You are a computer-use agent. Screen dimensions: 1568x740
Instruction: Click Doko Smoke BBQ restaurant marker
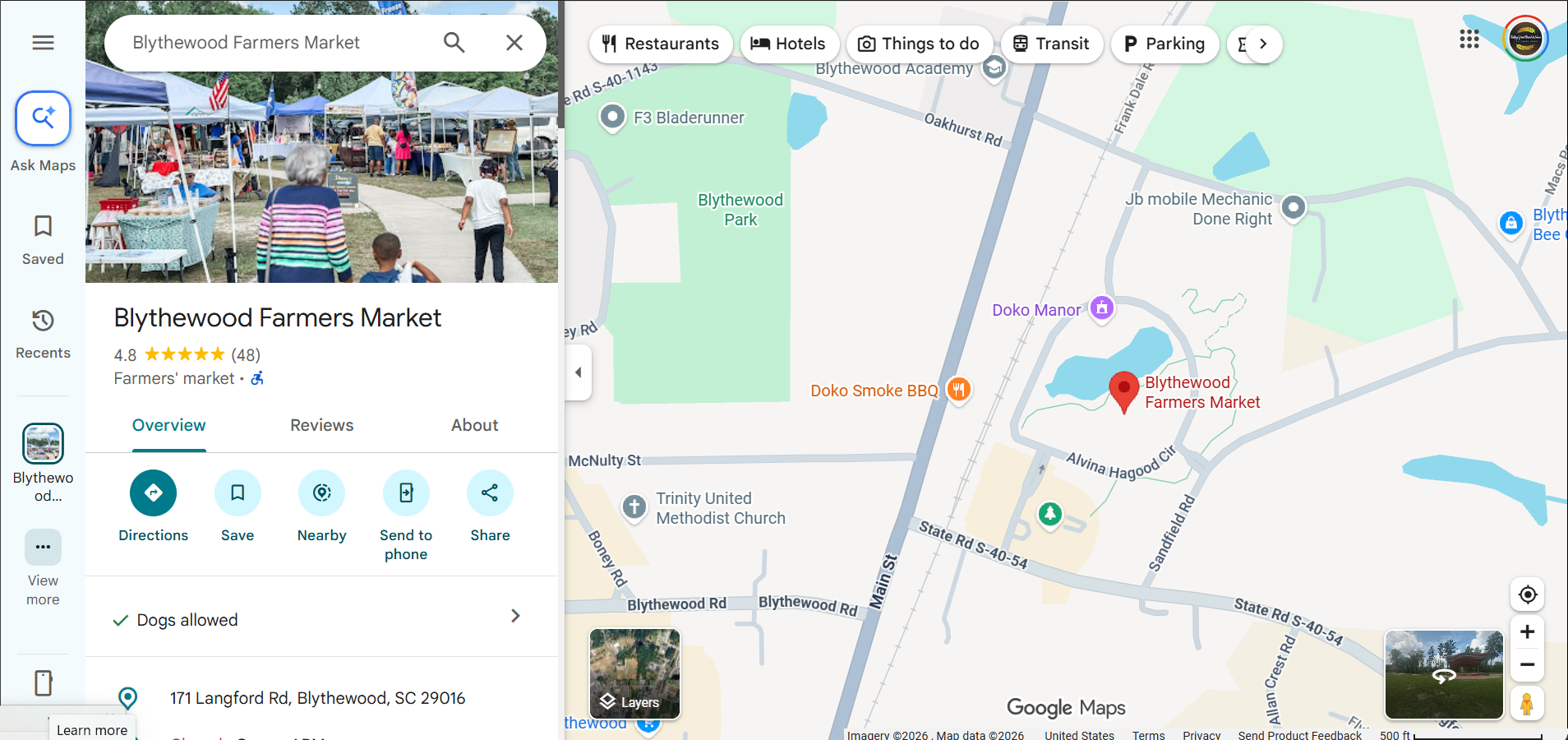[959, 389]
